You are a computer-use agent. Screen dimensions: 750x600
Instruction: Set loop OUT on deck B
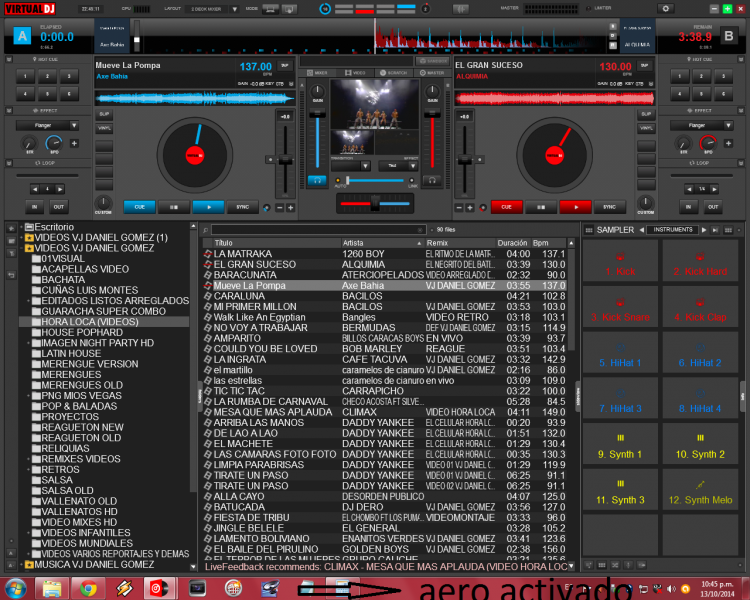click(713, 207)
